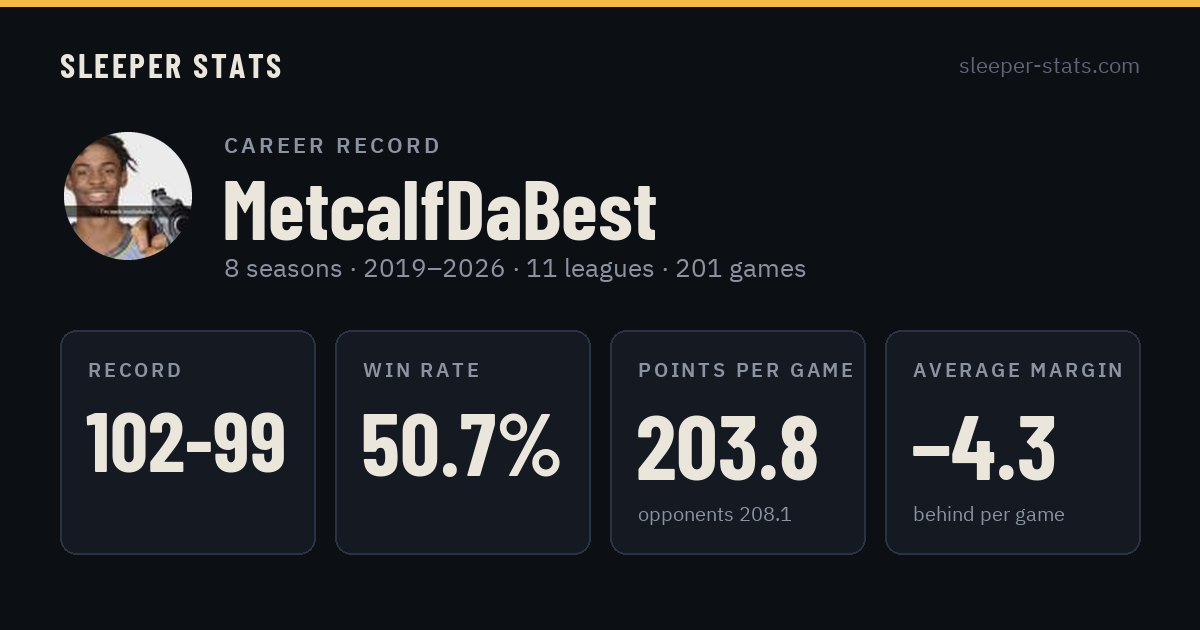Click the 50.7% win rate value
Screen dimensions: 1200x630
(461, 445)
